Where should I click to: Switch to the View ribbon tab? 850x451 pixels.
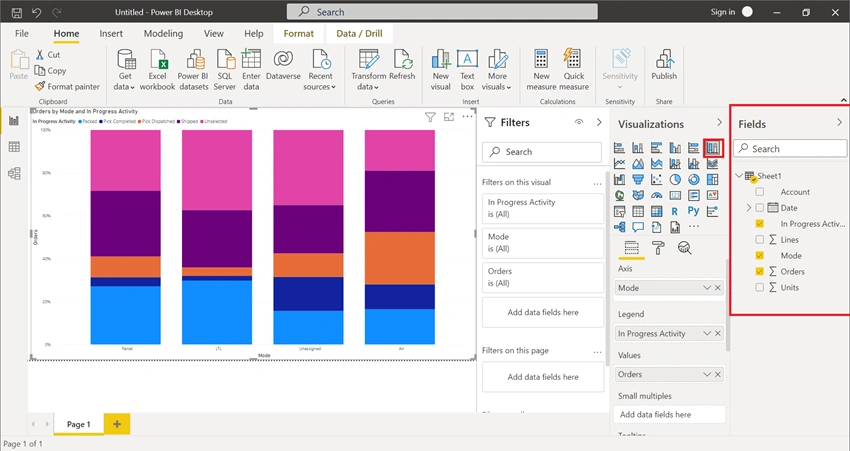tap(214, 34)
